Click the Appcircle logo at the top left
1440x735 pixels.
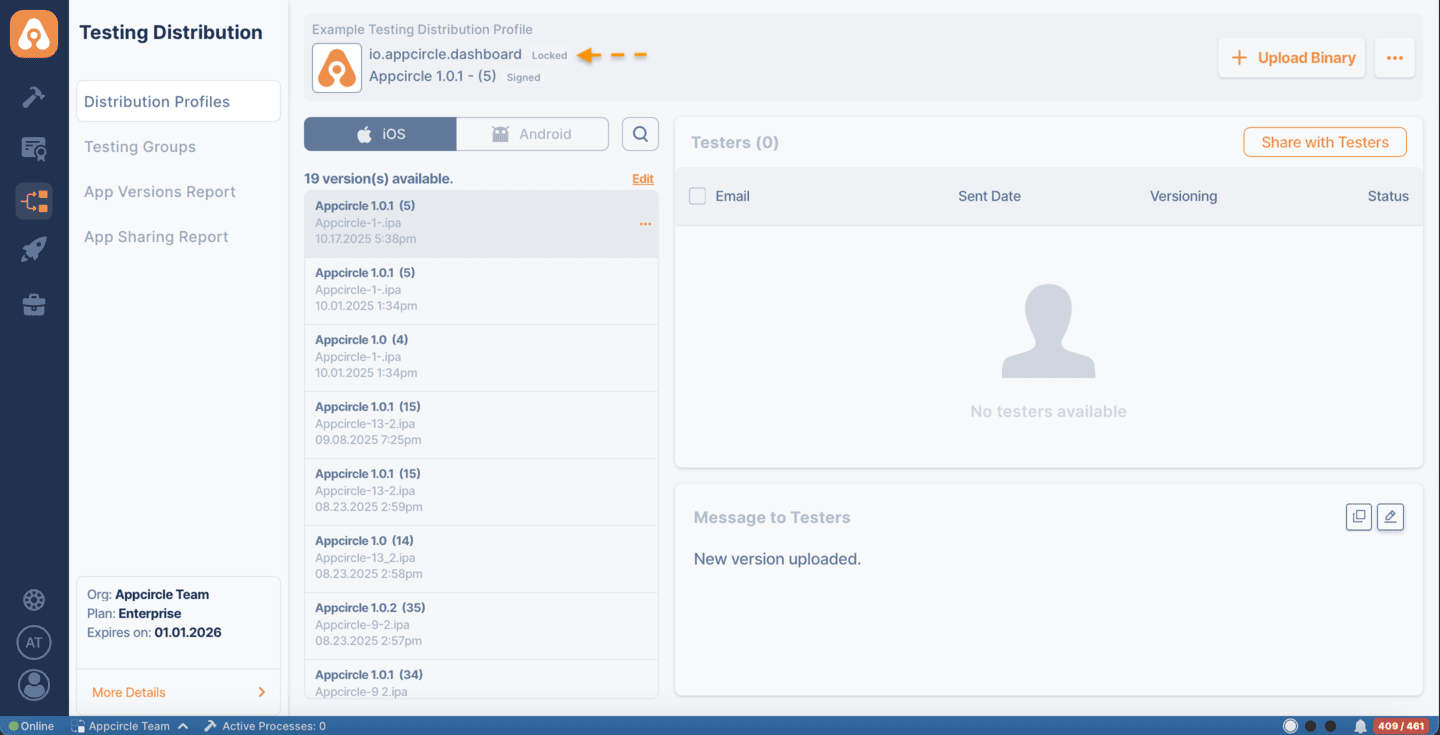pyautogui.click(x=33, y=32)
